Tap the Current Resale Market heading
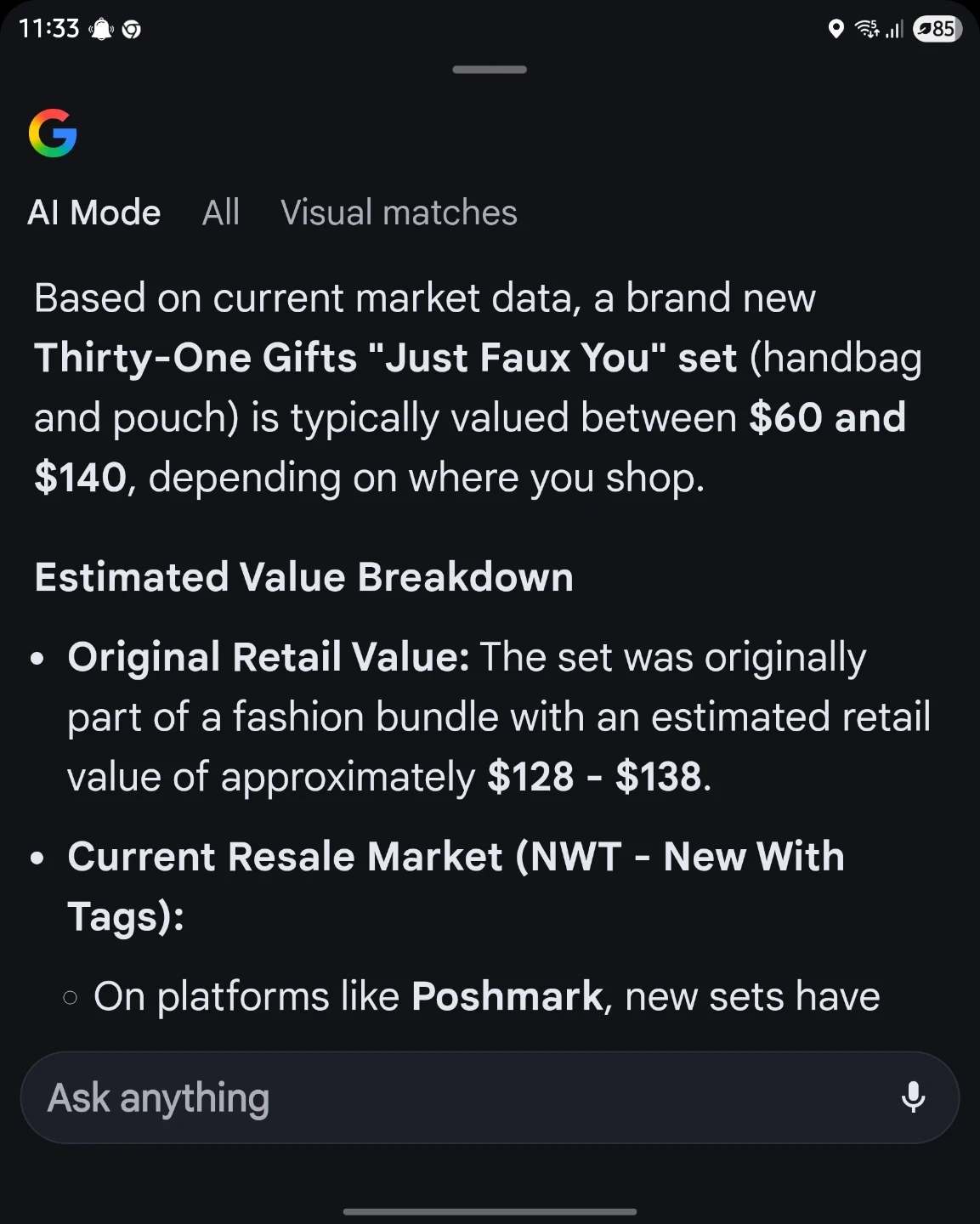The image size is (980, 1224). 456,857
